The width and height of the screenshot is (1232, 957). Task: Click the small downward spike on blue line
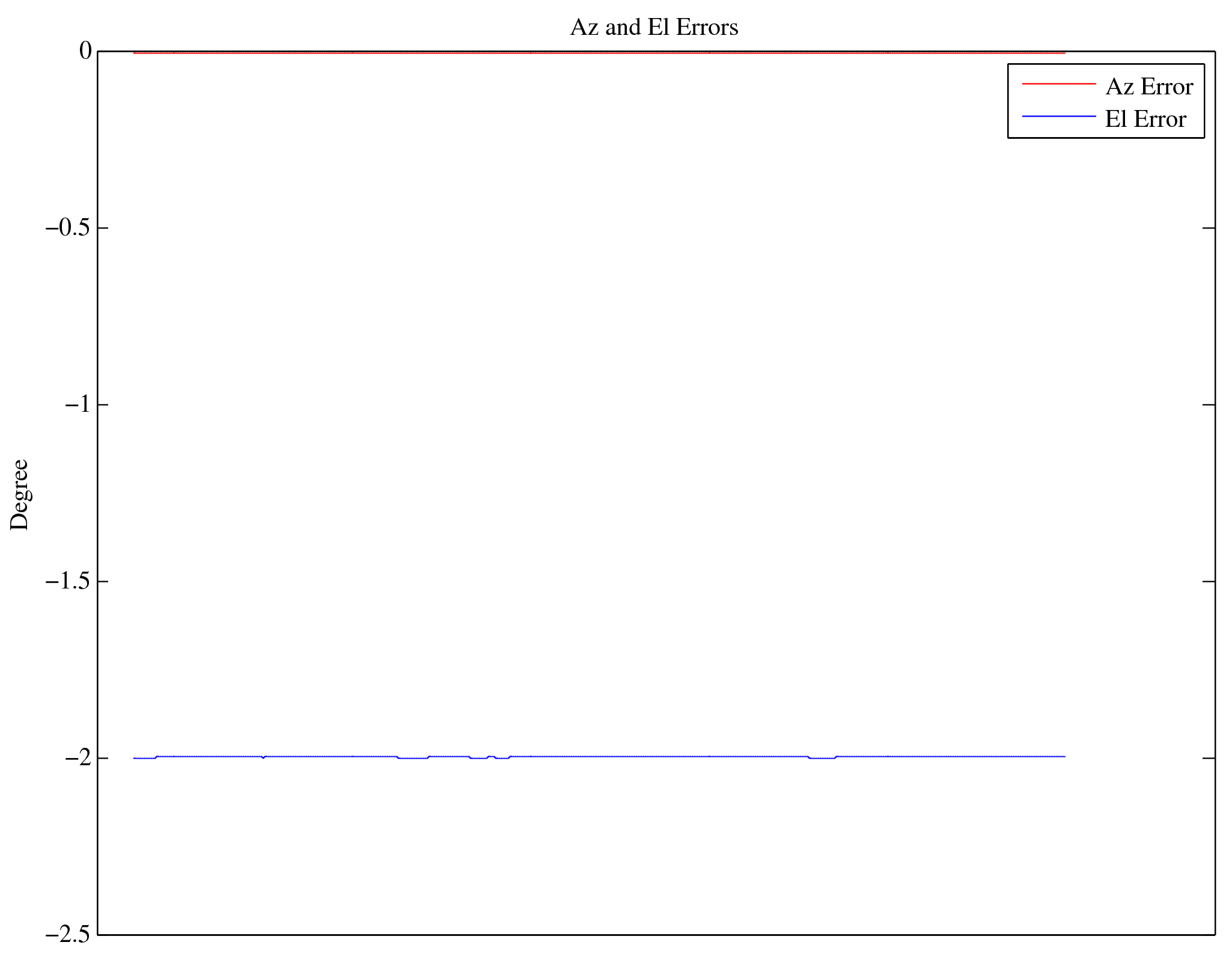coord(263,758)
